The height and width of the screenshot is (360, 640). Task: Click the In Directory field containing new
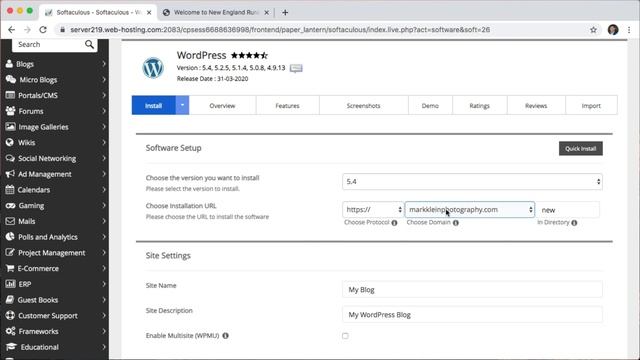pyautogui.click(x=568, y=209)
